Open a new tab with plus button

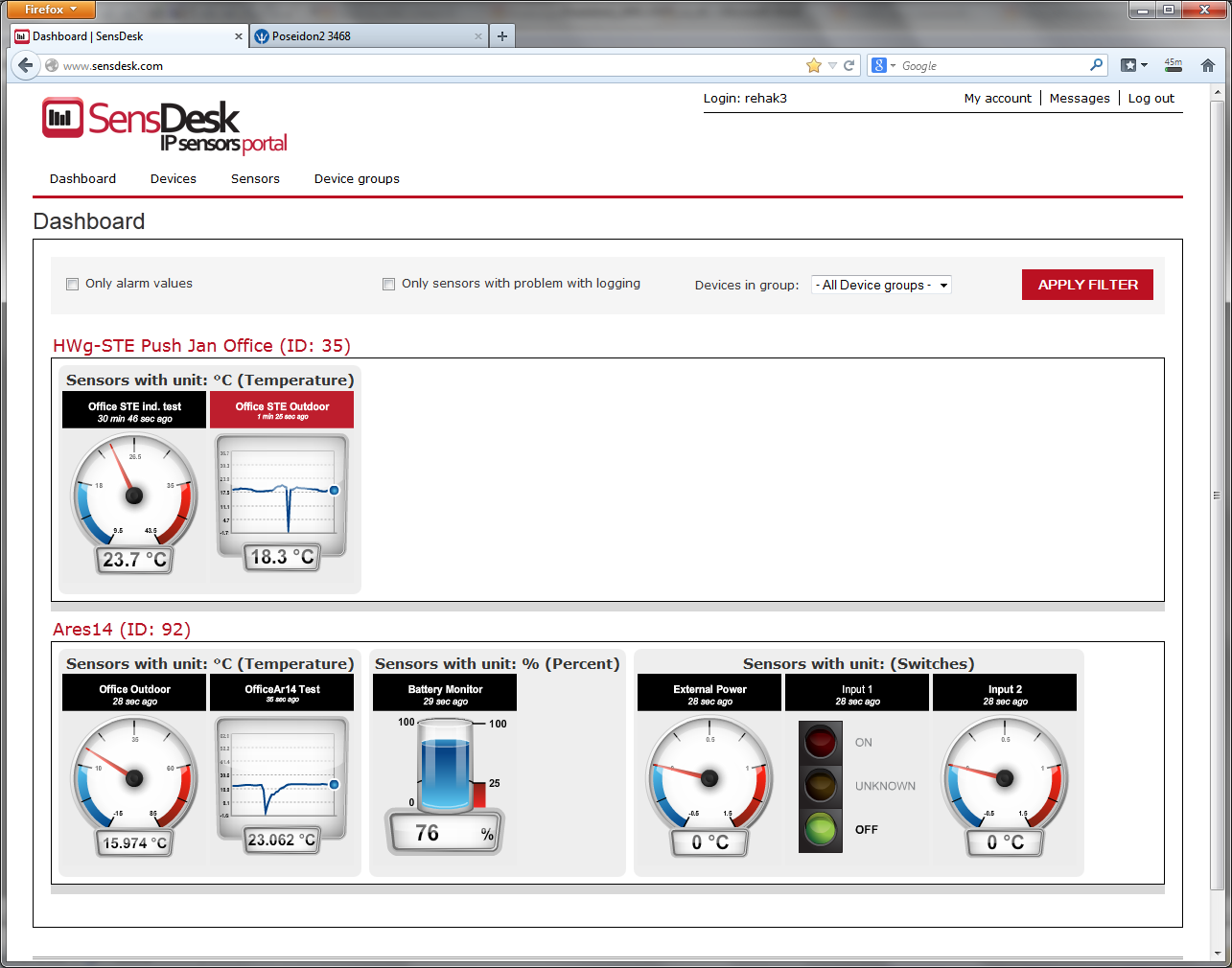coord(502,36)
